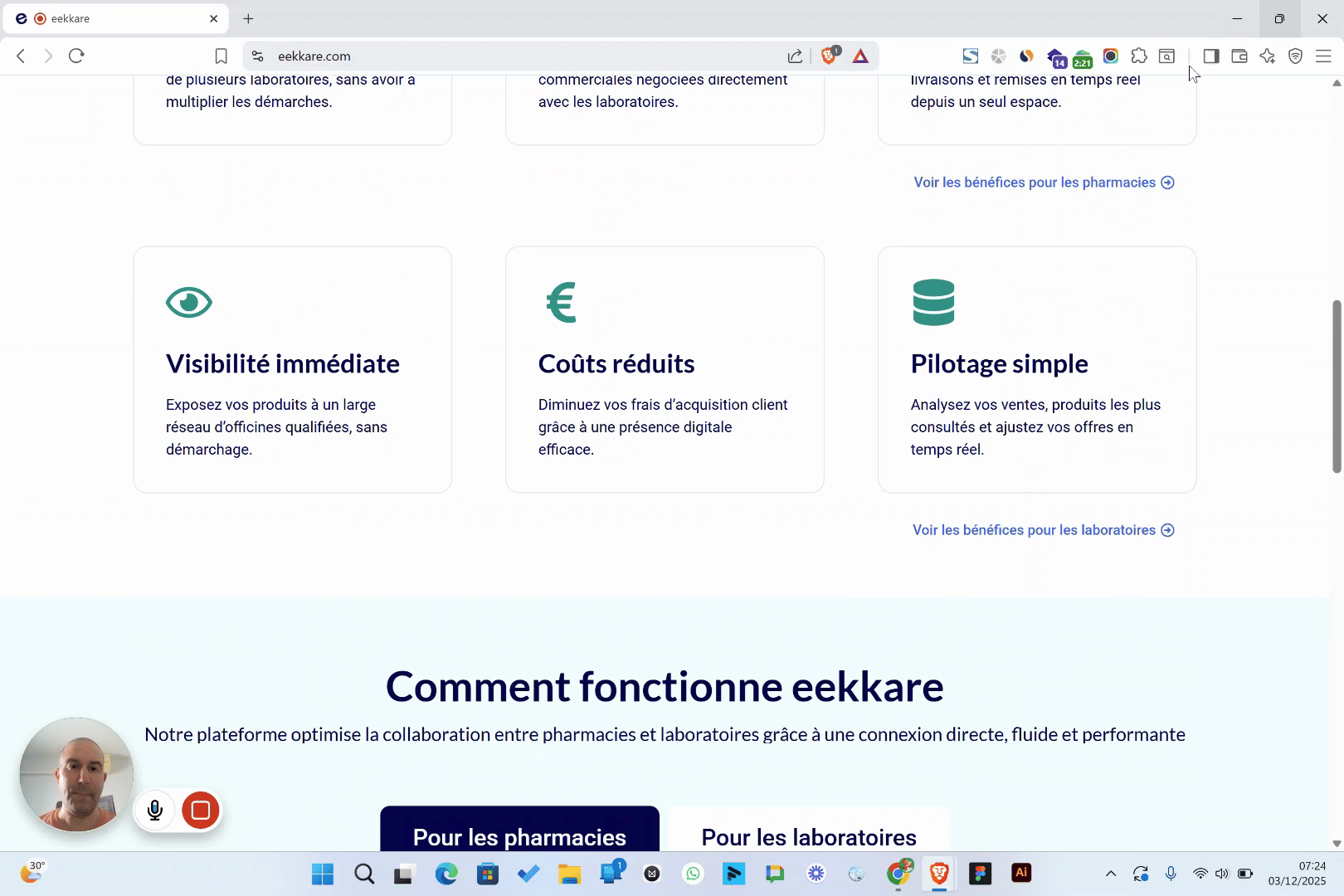Stop the screen recording with red button
Image resolution: width=1344 pixels, height=896 pixels.
201,811
